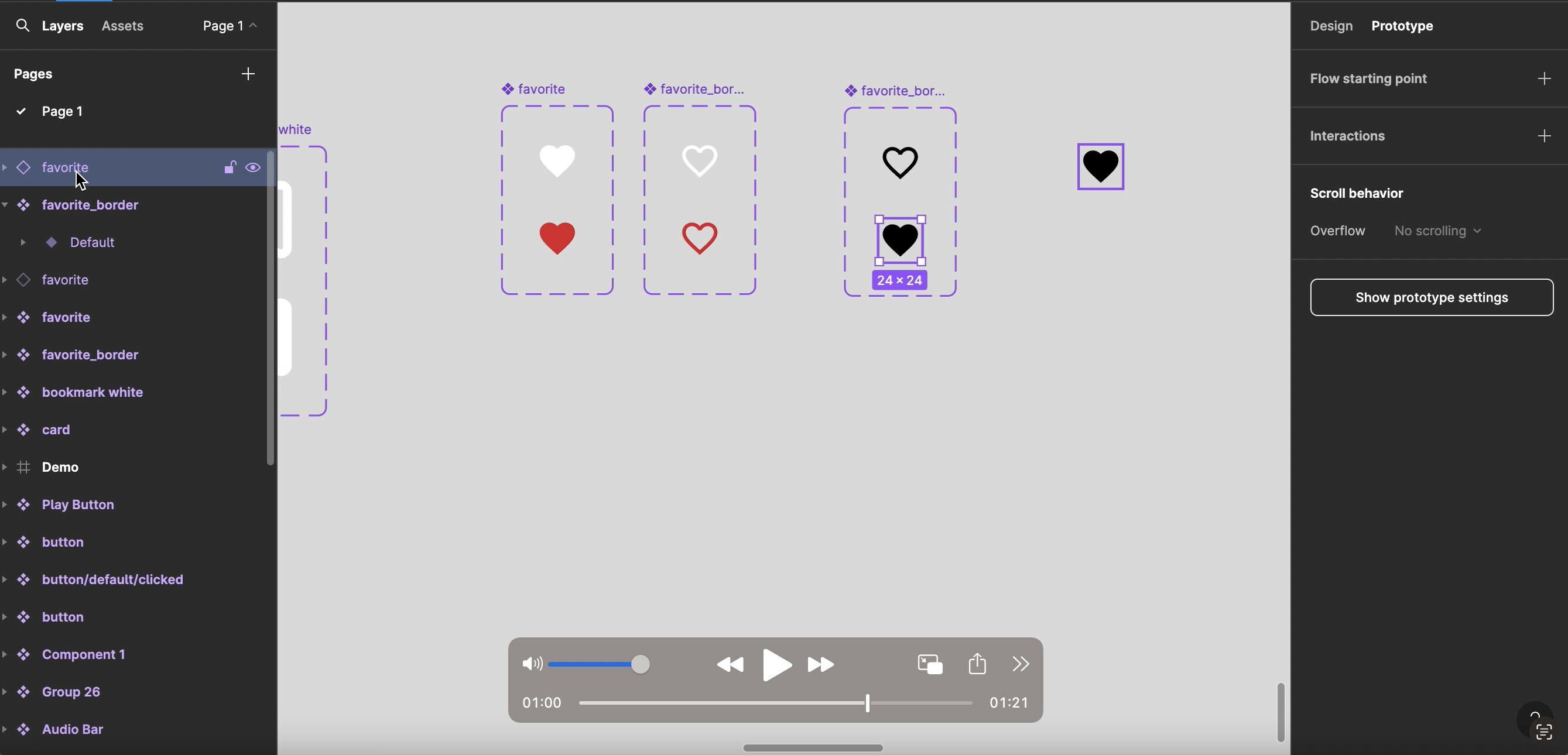
Task: Click Show prototype settings button
Action: [1431, 297]
